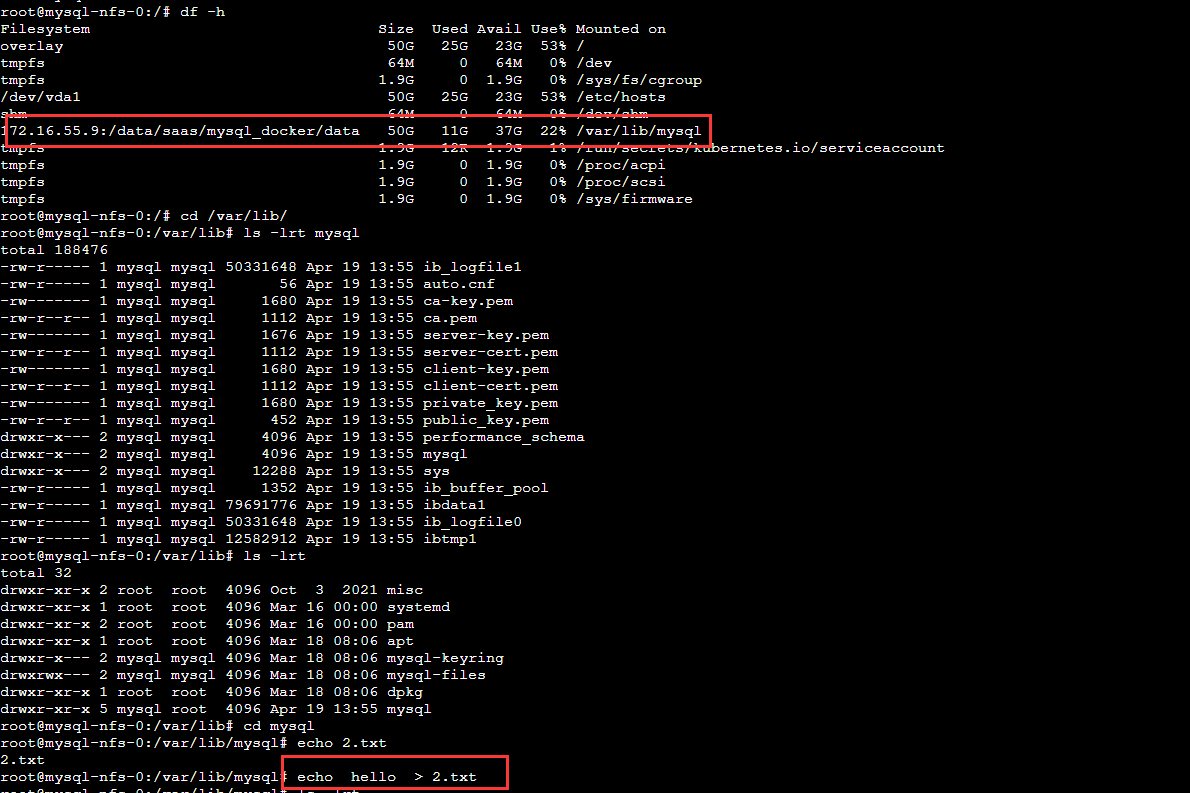1190x793 pixels.
Task: Click the private_key.pem entry
Action: (x=490, y=403)
